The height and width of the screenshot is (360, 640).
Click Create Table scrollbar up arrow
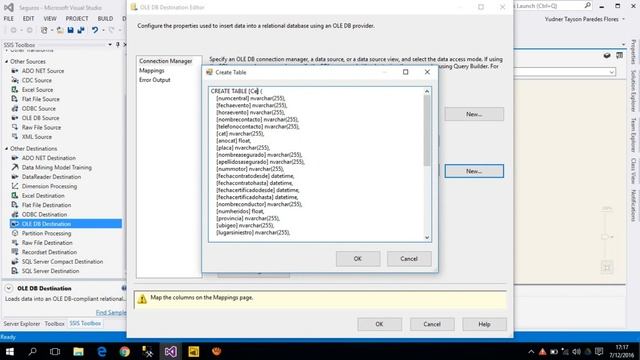(427, 91)
